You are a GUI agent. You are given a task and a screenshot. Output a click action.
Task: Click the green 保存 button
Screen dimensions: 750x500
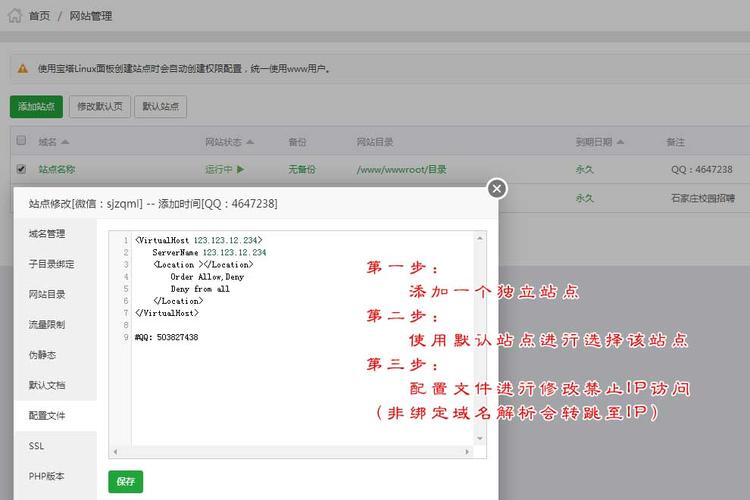point(125,481)
